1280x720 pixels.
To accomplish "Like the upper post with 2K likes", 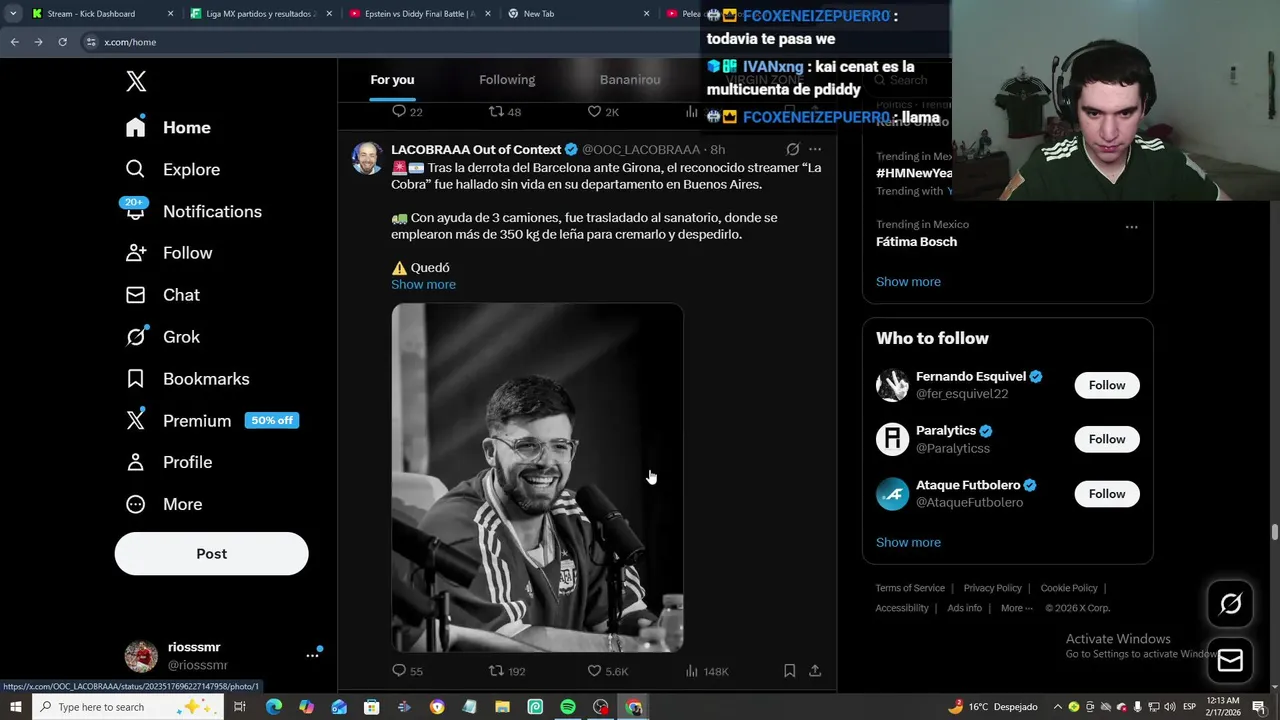I will click(x=603, y=112).
